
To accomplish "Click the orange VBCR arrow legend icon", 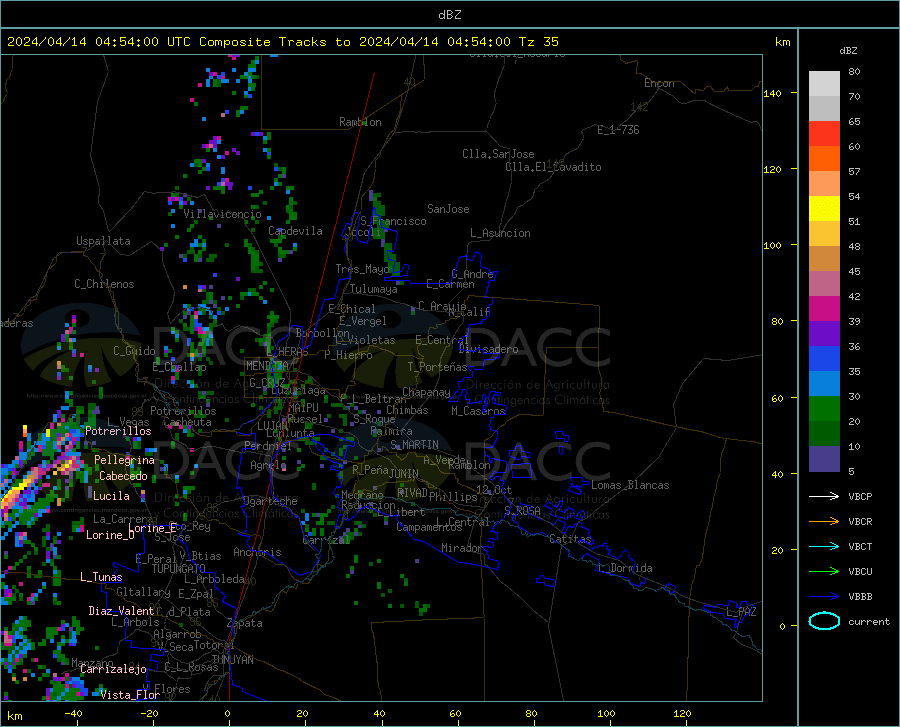I will [824, 522].
